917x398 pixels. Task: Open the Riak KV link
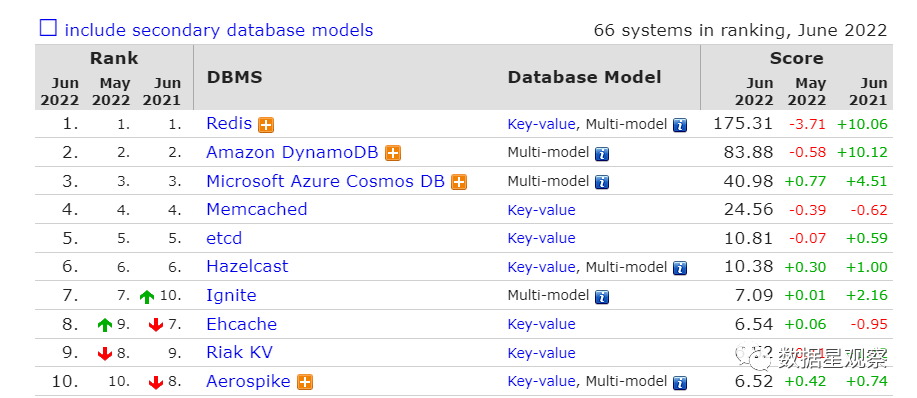point(240,352)
